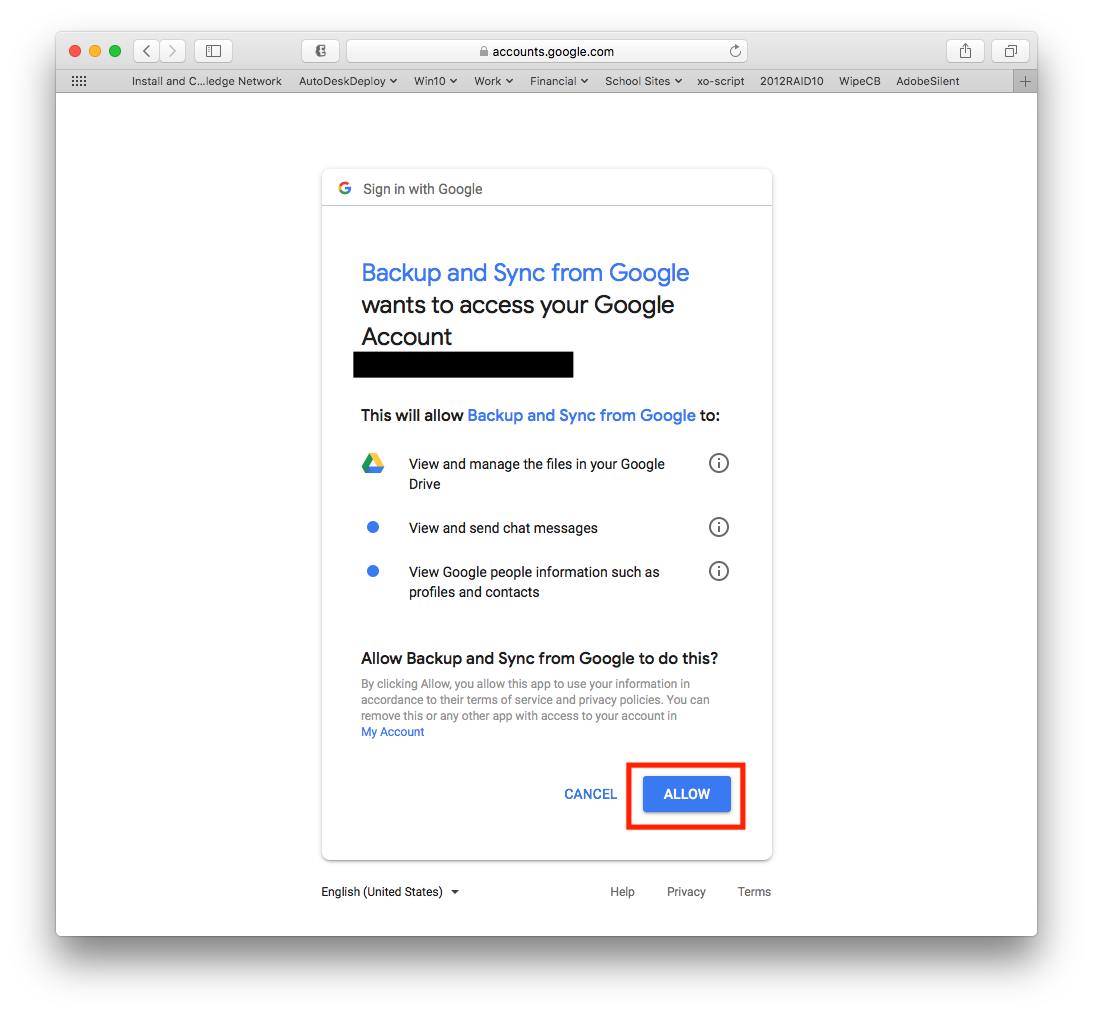Click the CANCEL button
Image resolution: width=1093 pixels, height=1016 pixels.
pos(590,794)
